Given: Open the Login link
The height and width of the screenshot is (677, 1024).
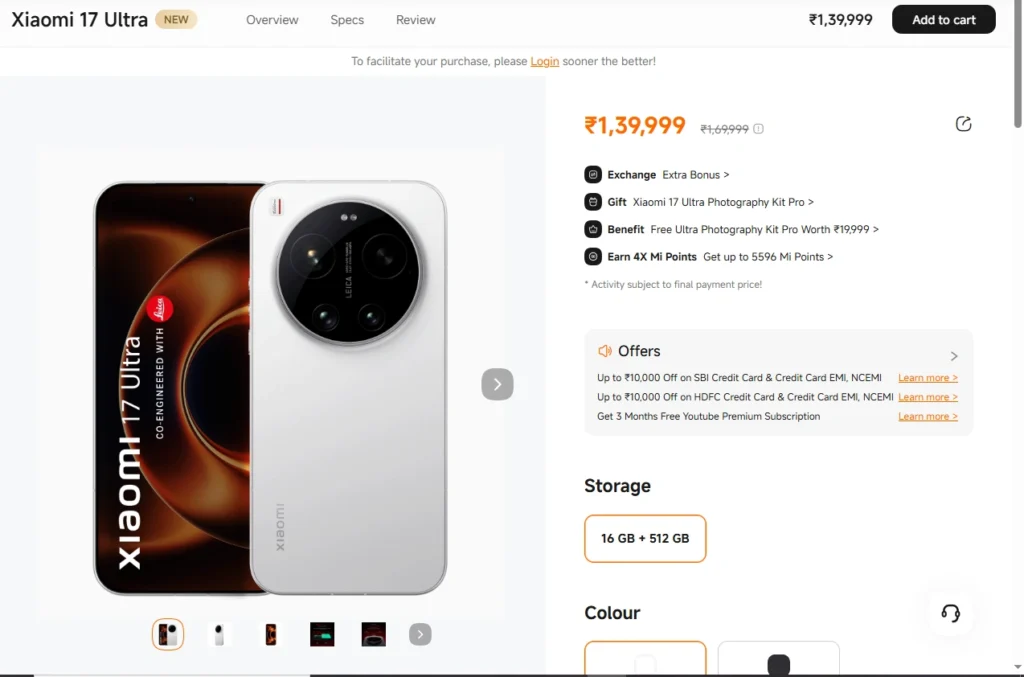Looking at the screenshot, I should tap(544, 61).
